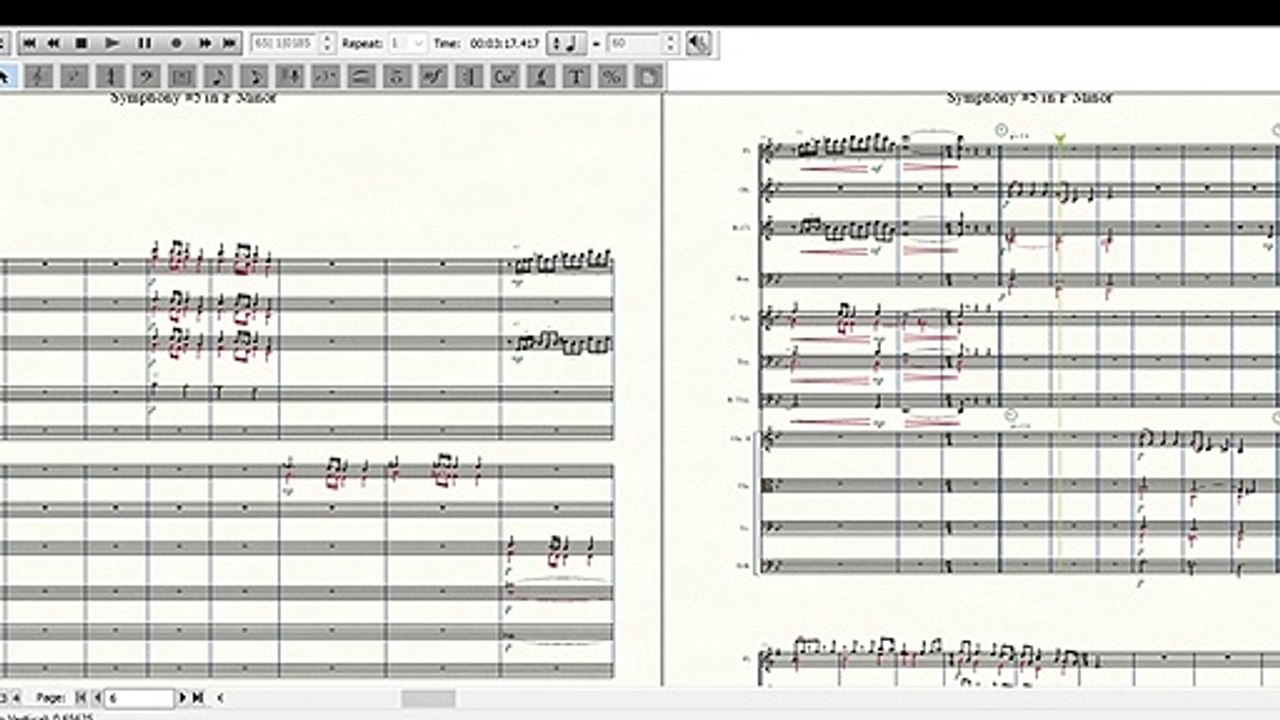Go to the first page
This screenshot has width=1280, height=720.
click(x=82, y=697)
